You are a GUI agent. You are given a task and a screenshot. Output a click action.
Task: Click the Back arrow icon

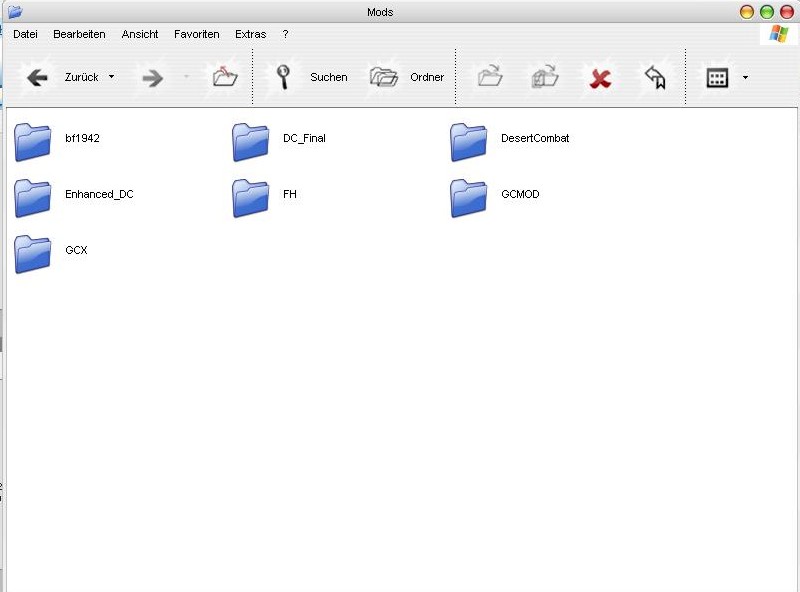click(37, 78)
